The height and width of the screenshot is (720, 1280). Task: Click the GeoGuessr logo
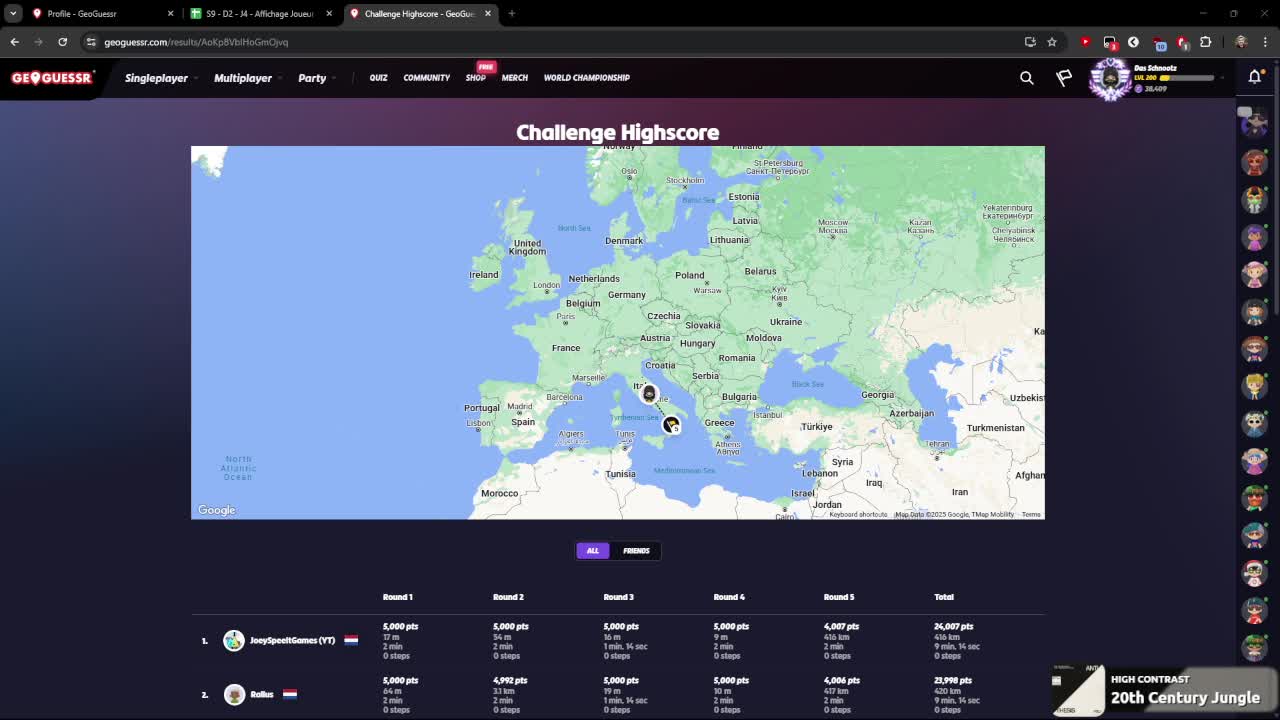coord(53,78)
